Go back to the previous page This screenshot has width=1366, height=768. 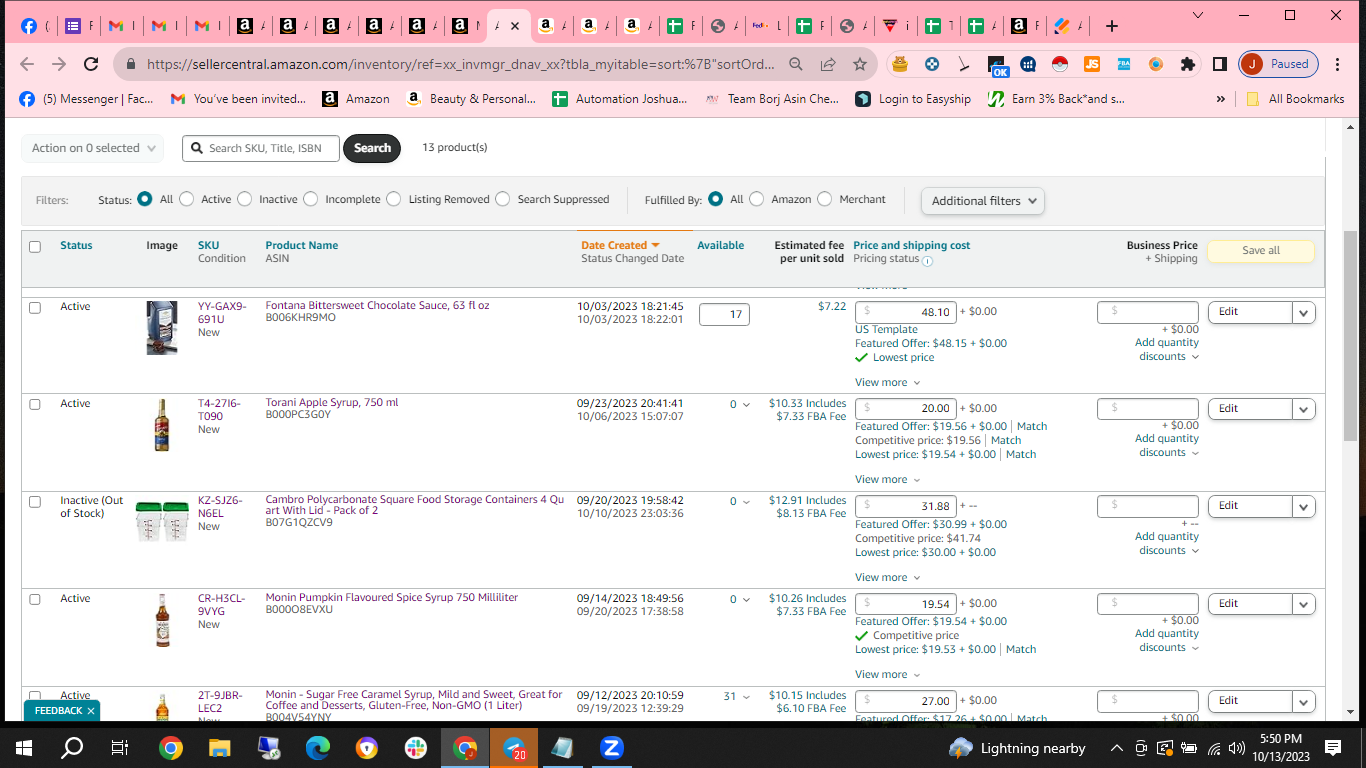pyautogui.click(x=27, y=64)
